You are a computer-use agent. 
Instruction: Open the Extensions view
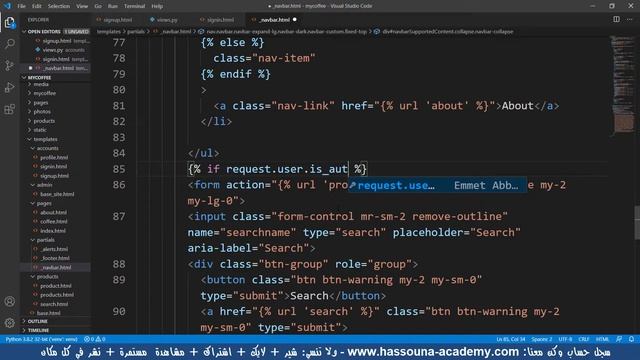pos(9,109)
